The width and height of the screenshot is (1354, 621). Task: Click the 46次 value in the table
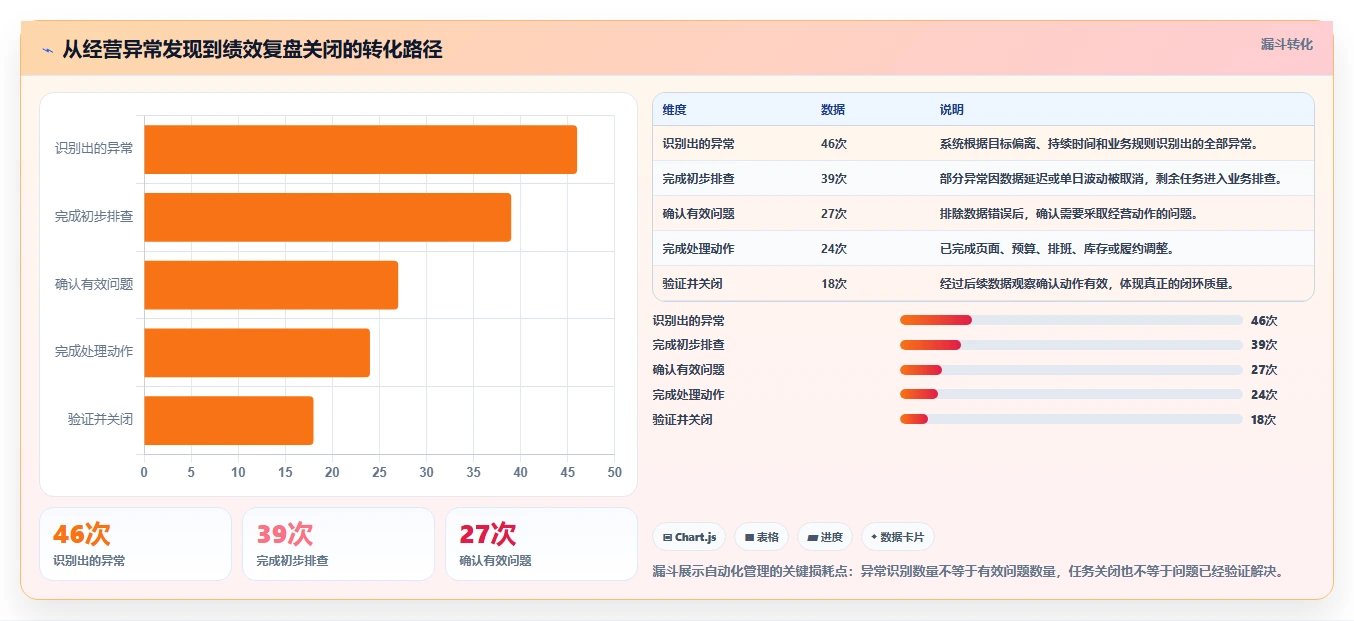[834, 144]
